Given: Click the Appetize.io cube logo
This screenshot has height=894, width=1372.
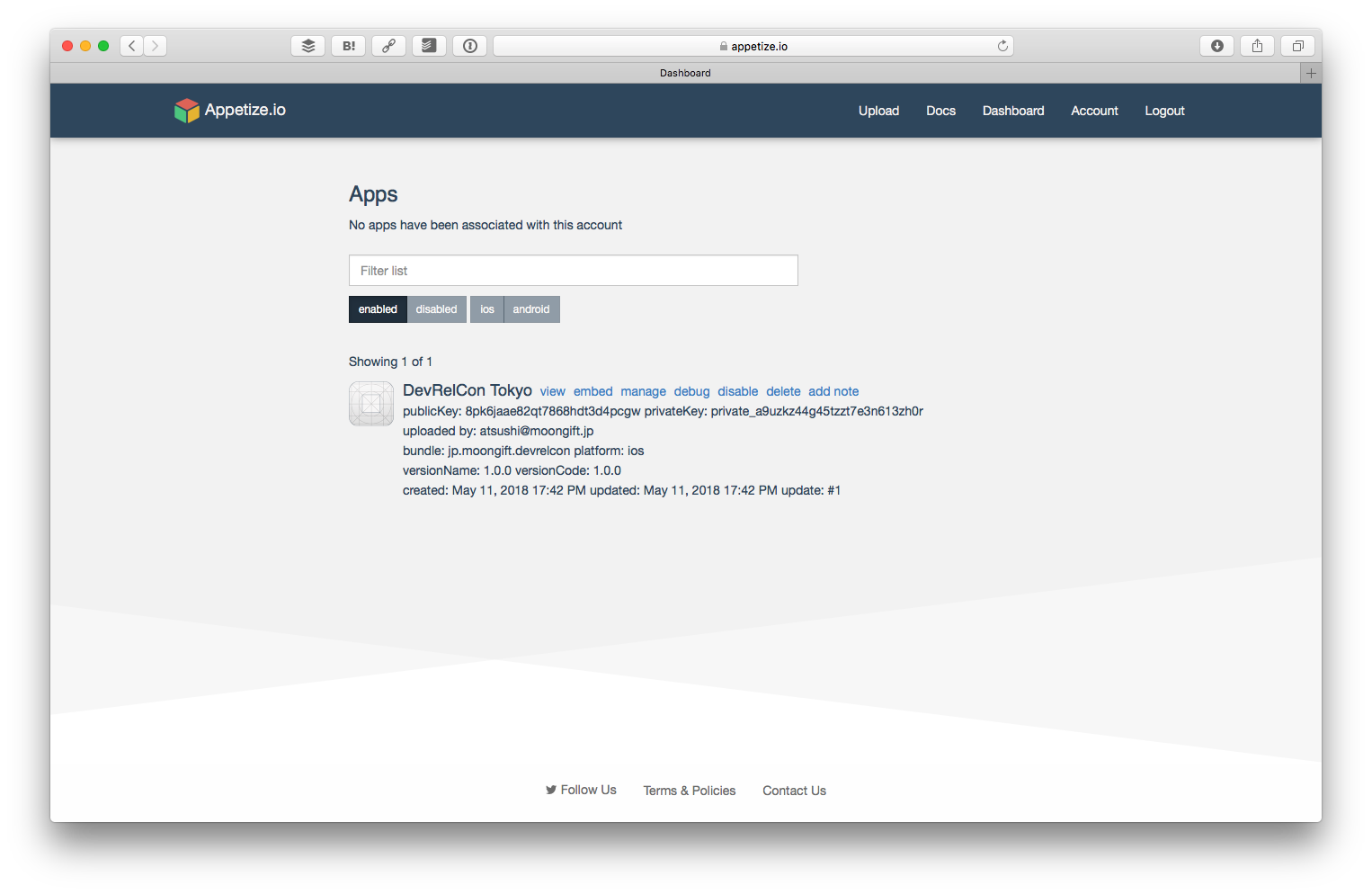Looking at the screenshot, I should coord(186,111).
